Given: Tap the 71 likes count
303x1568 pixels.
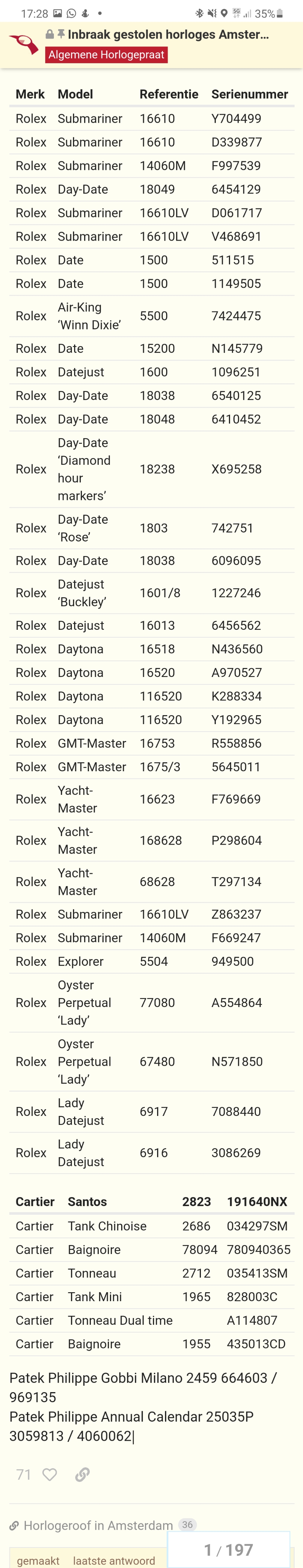Looking at the screenshot, I should click(x=24, y=1474).
